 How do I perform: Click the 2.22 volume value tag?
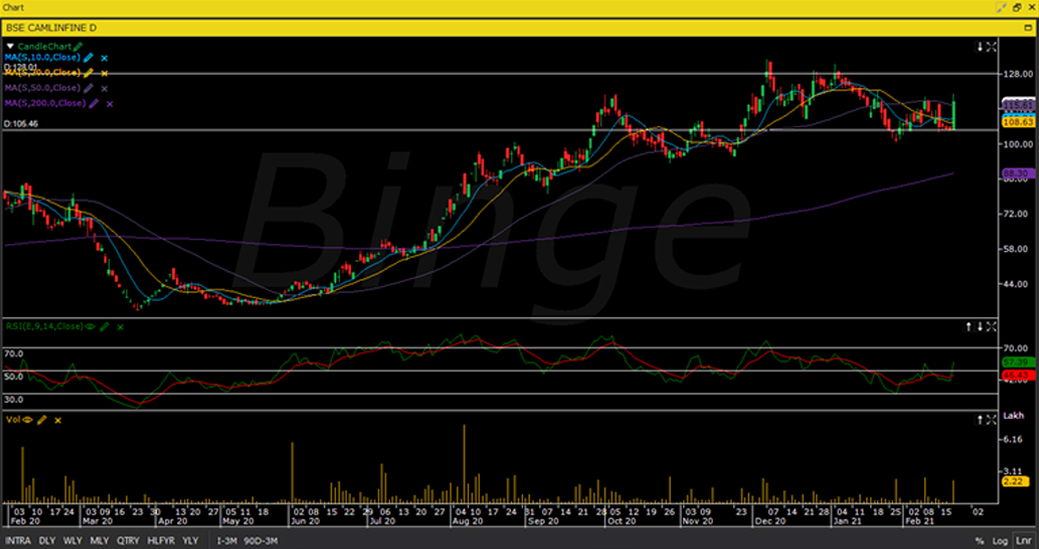[x=1014, y=481]
